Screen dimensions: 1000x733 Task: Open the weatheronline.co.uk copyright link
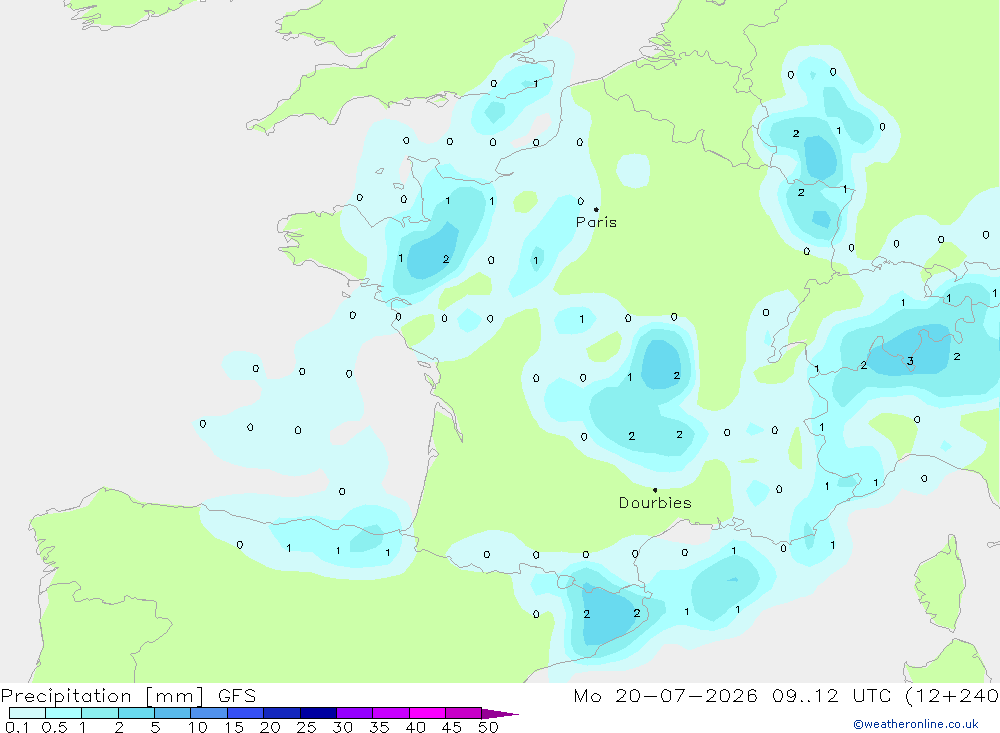pos(916,724)
